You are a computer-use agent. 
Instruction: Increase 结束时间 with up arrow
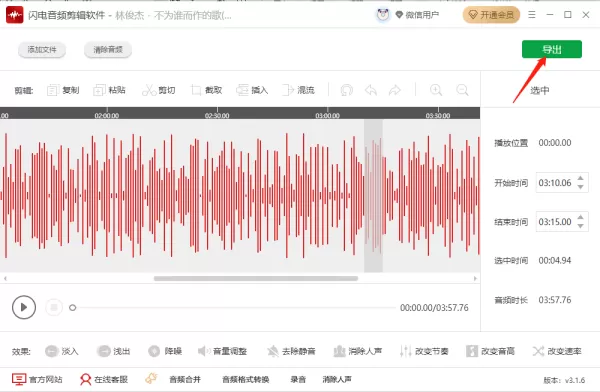pyautogui.click(x=581, y=217)
